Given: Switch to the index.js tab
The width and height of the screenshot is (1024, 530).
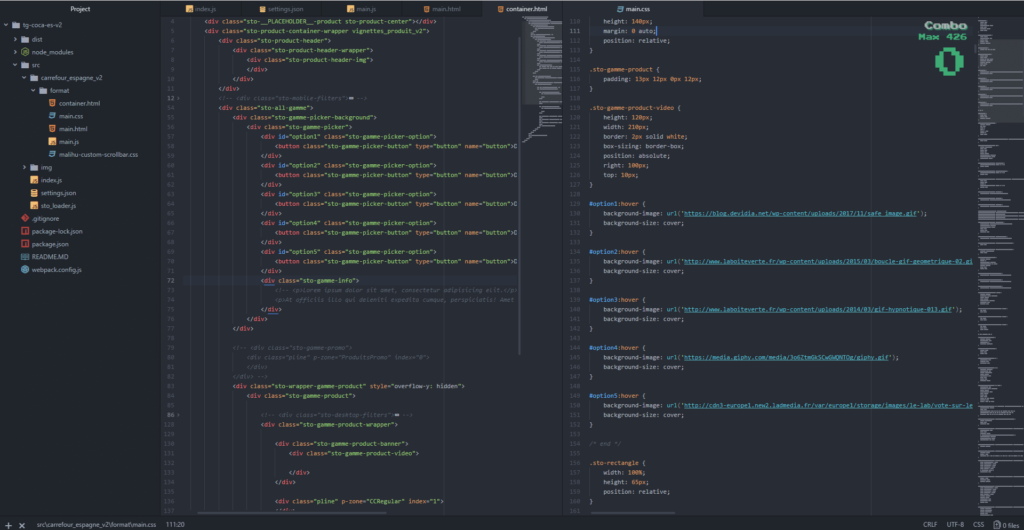Looking at the screenshot, I should pos(200,9).
